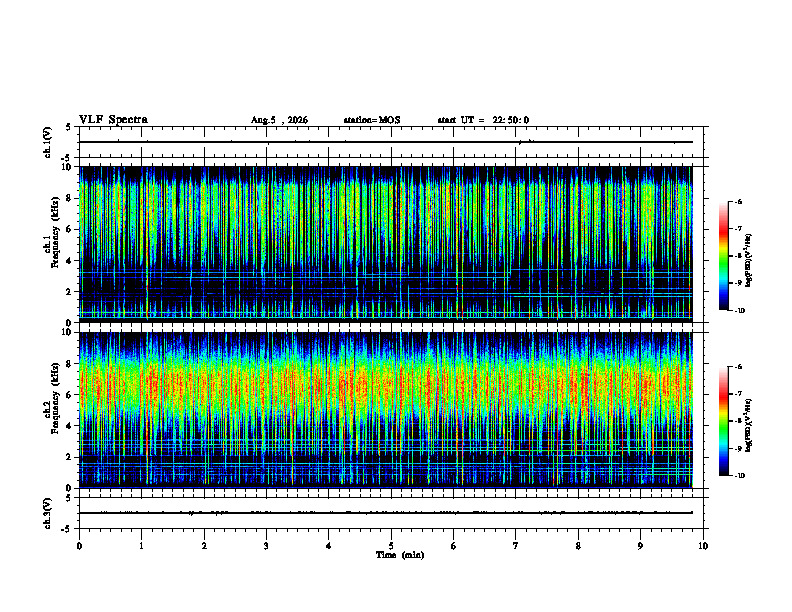The width and height of the screenshot is (792, 612).
Task: Click the ch.1 spectrogram "6" kHz tick label
Action: (x=69, y=230)
